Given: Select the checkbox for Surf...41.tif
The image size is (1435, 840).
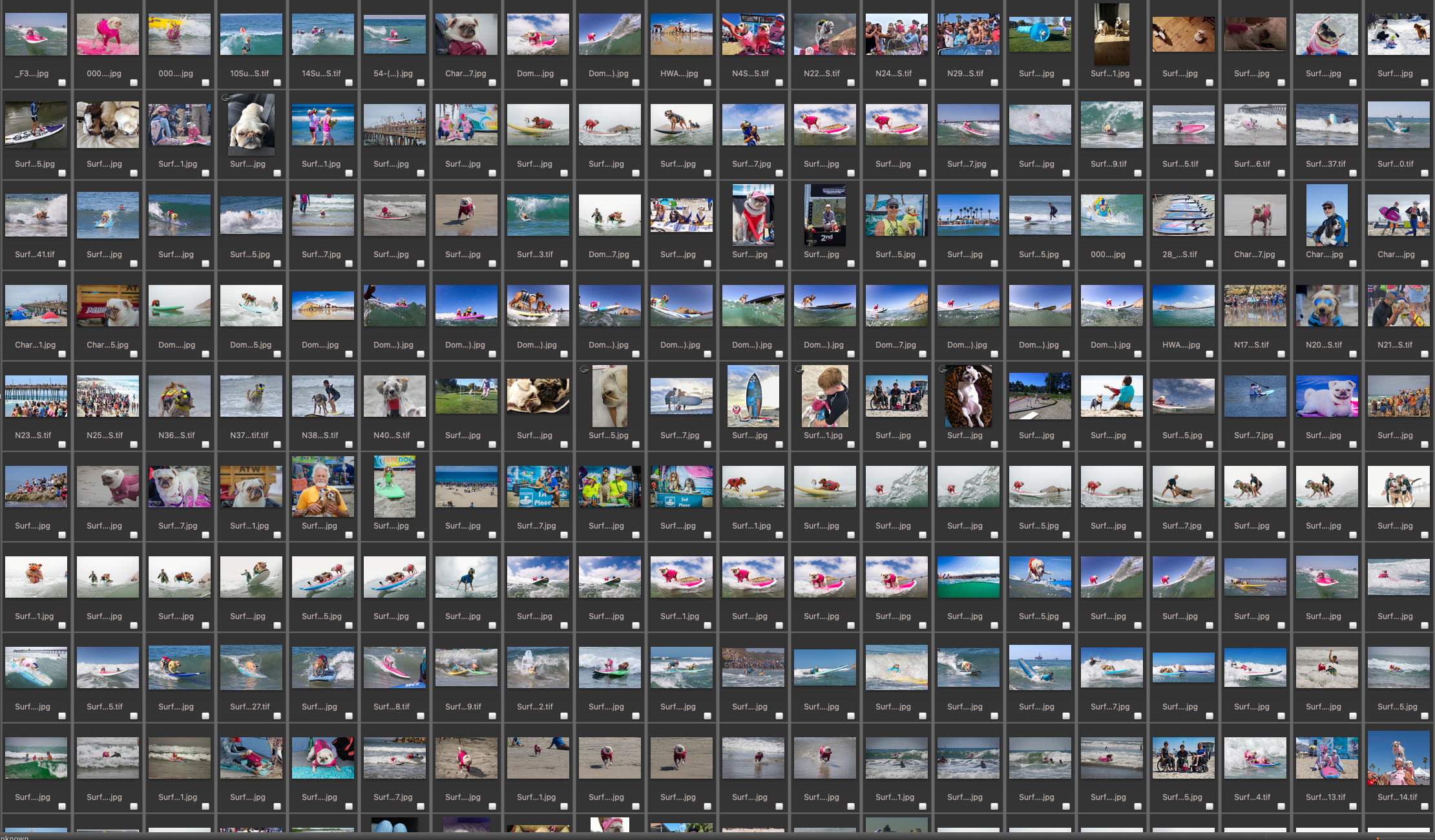Looking at the screenshot, I should [62, 264].
